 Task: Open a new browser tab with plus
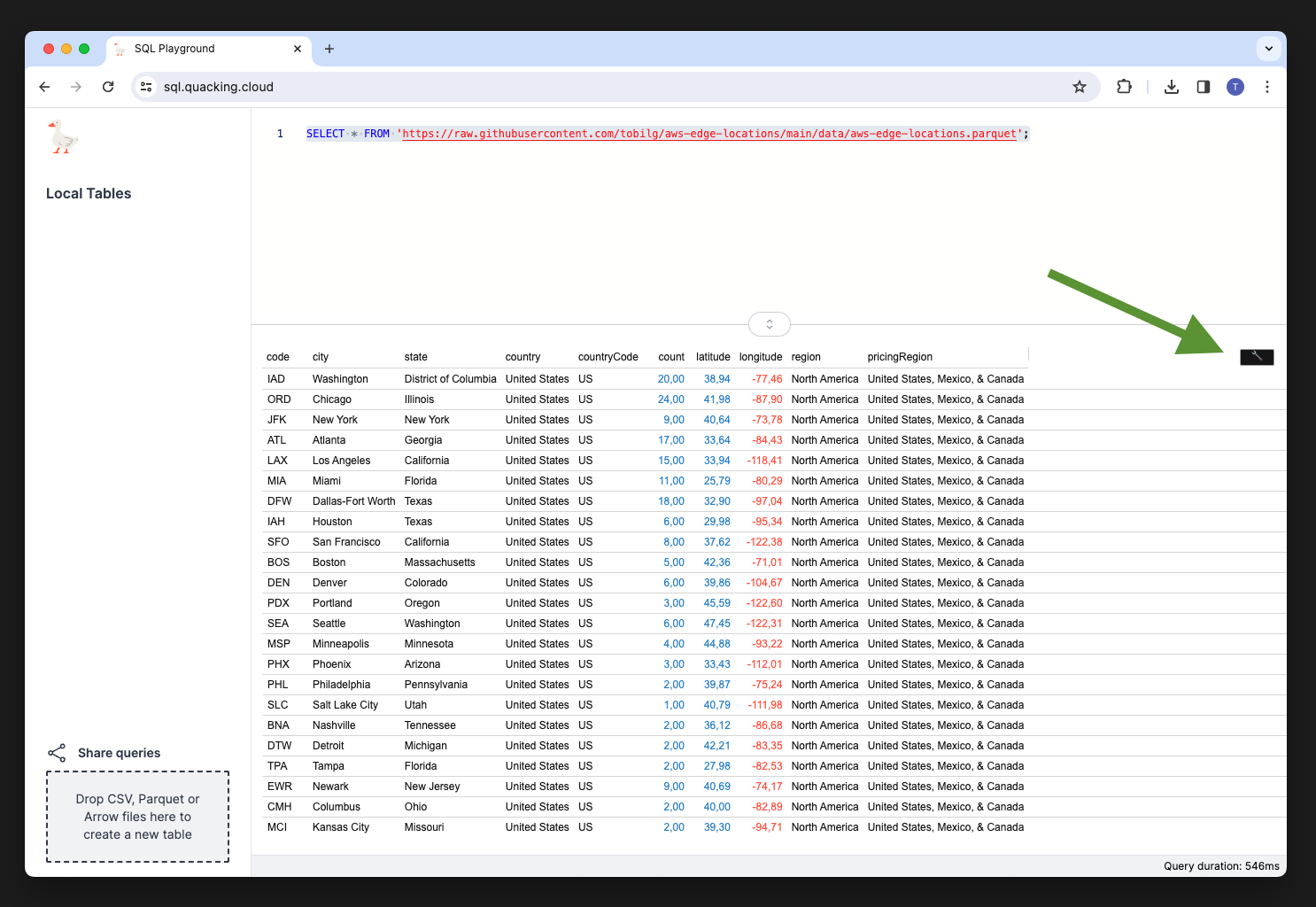click(x=329, y=49)
